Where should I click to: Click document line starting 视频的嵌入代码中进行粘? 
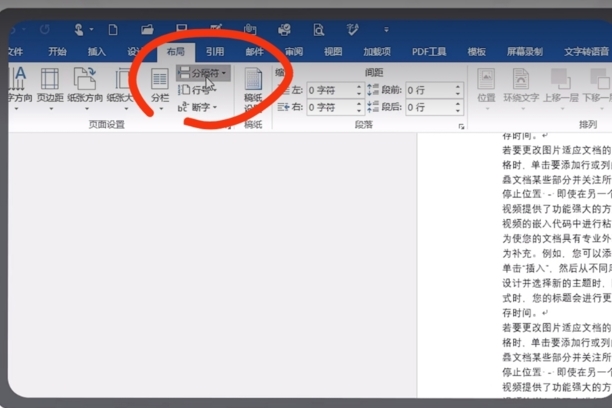pos(557,224)
